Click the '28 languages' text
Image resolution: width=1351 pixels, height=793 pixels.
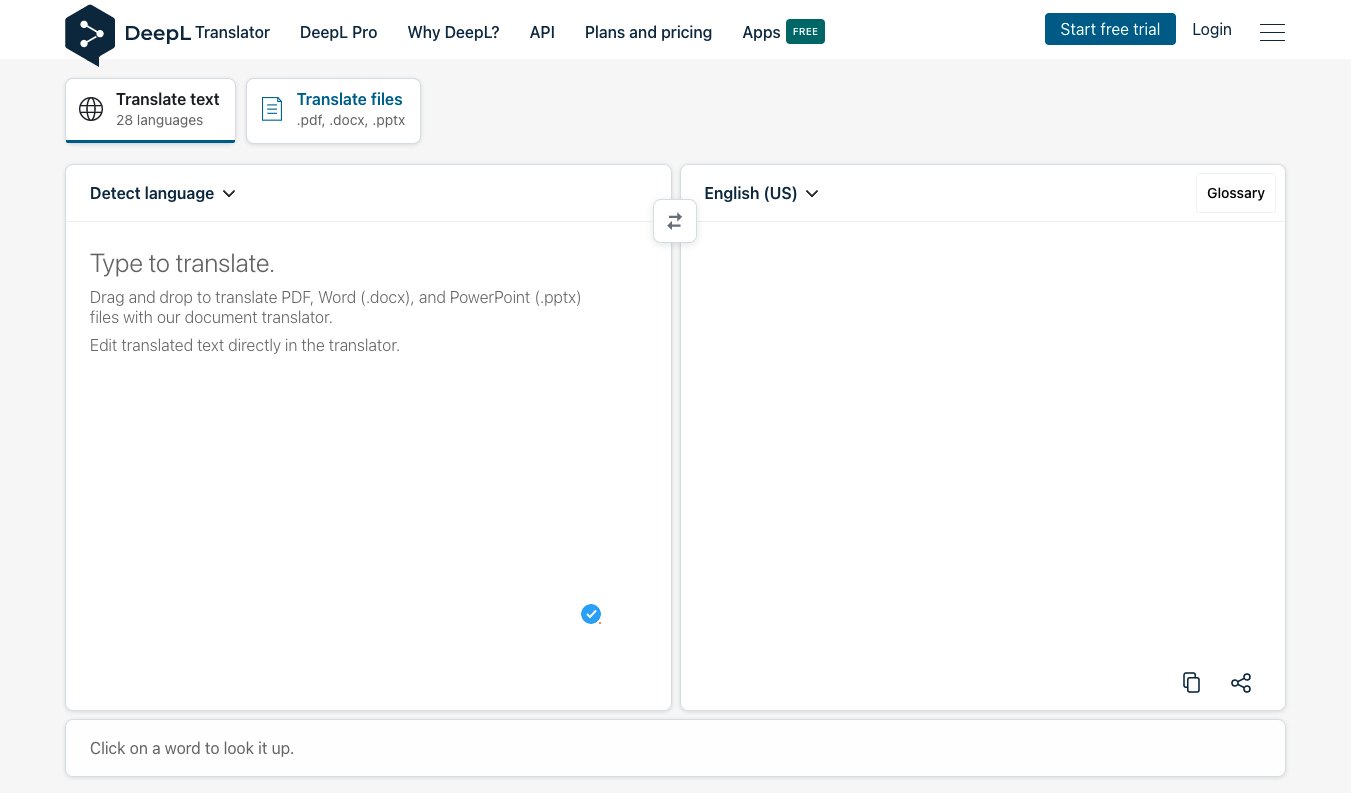point(159,120)
